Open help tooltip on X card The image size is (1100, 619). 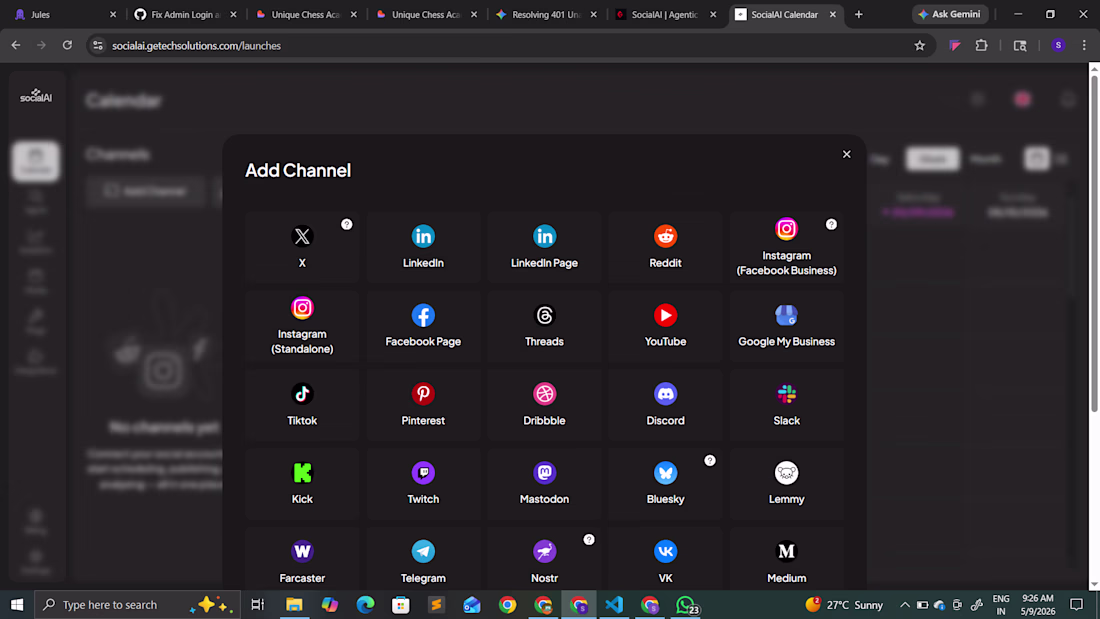click(x=347, y=225)
